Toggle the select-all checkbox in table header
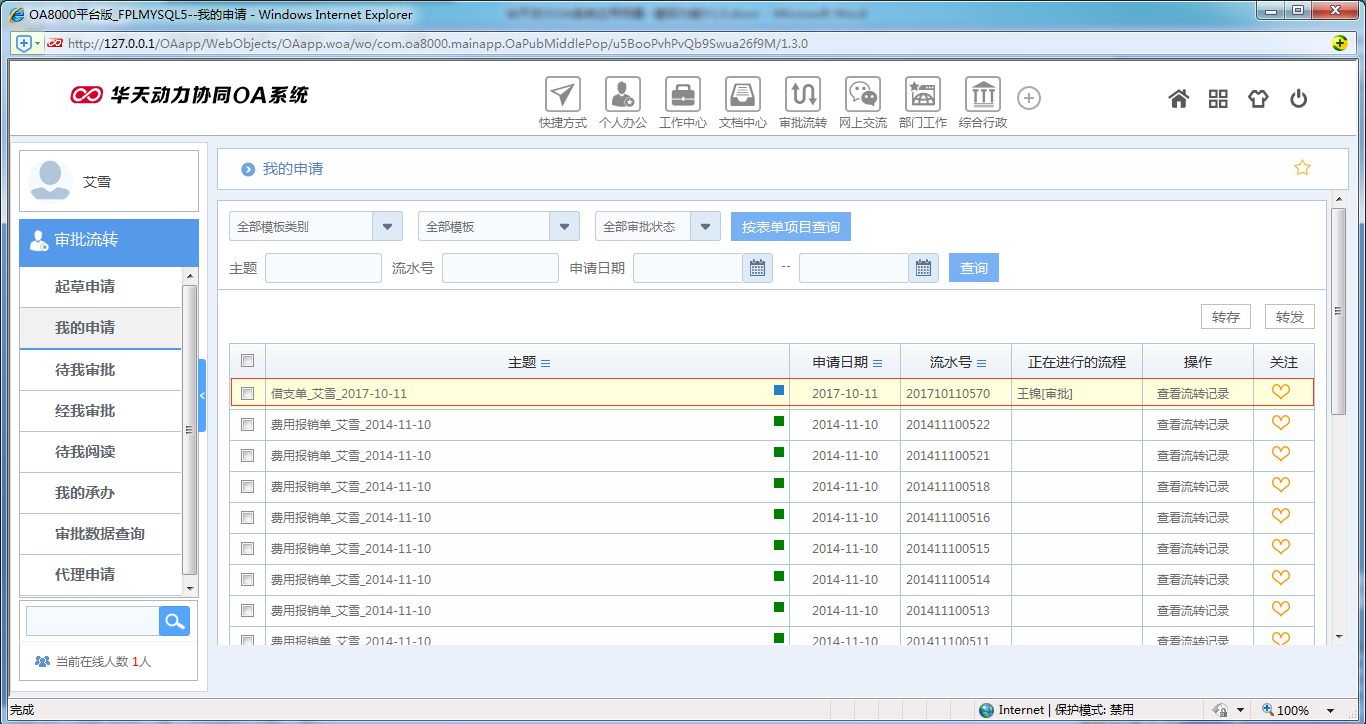 point(248,361)
